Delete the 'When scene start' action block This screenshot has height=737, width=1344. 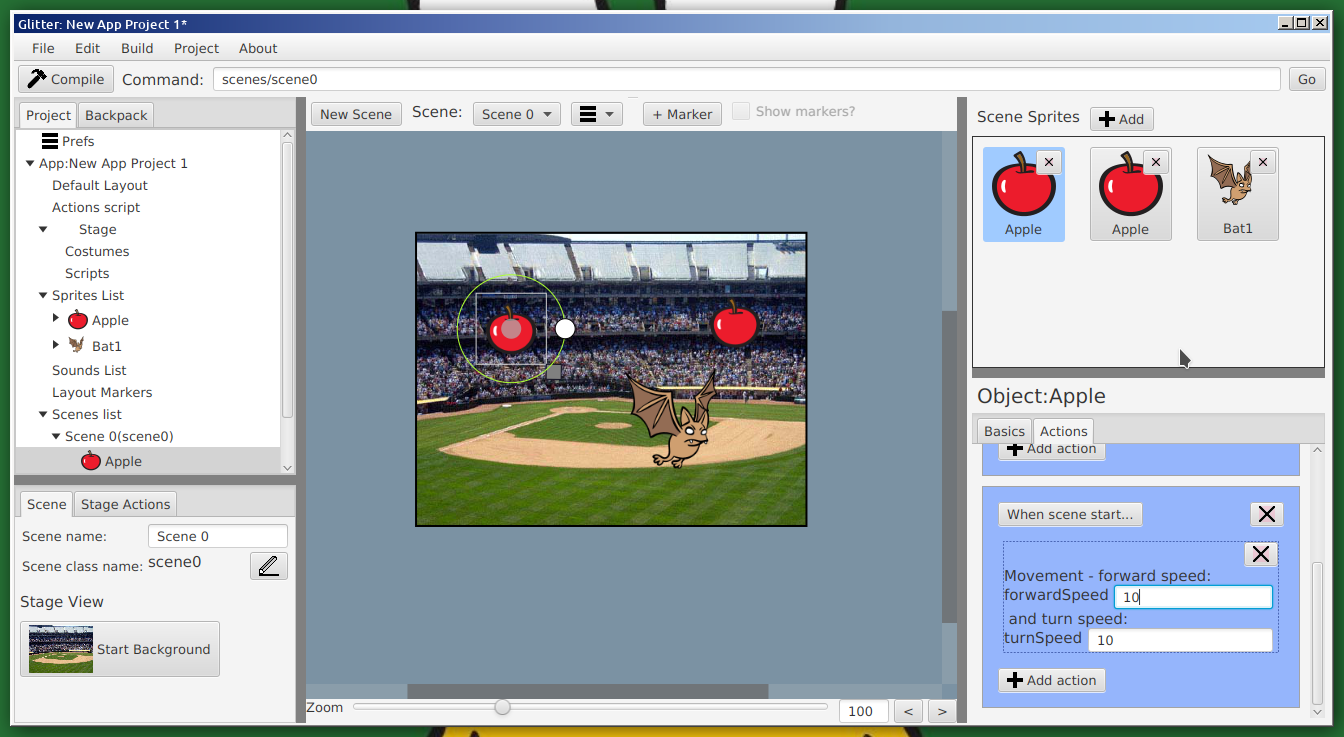pos(1266,514)
